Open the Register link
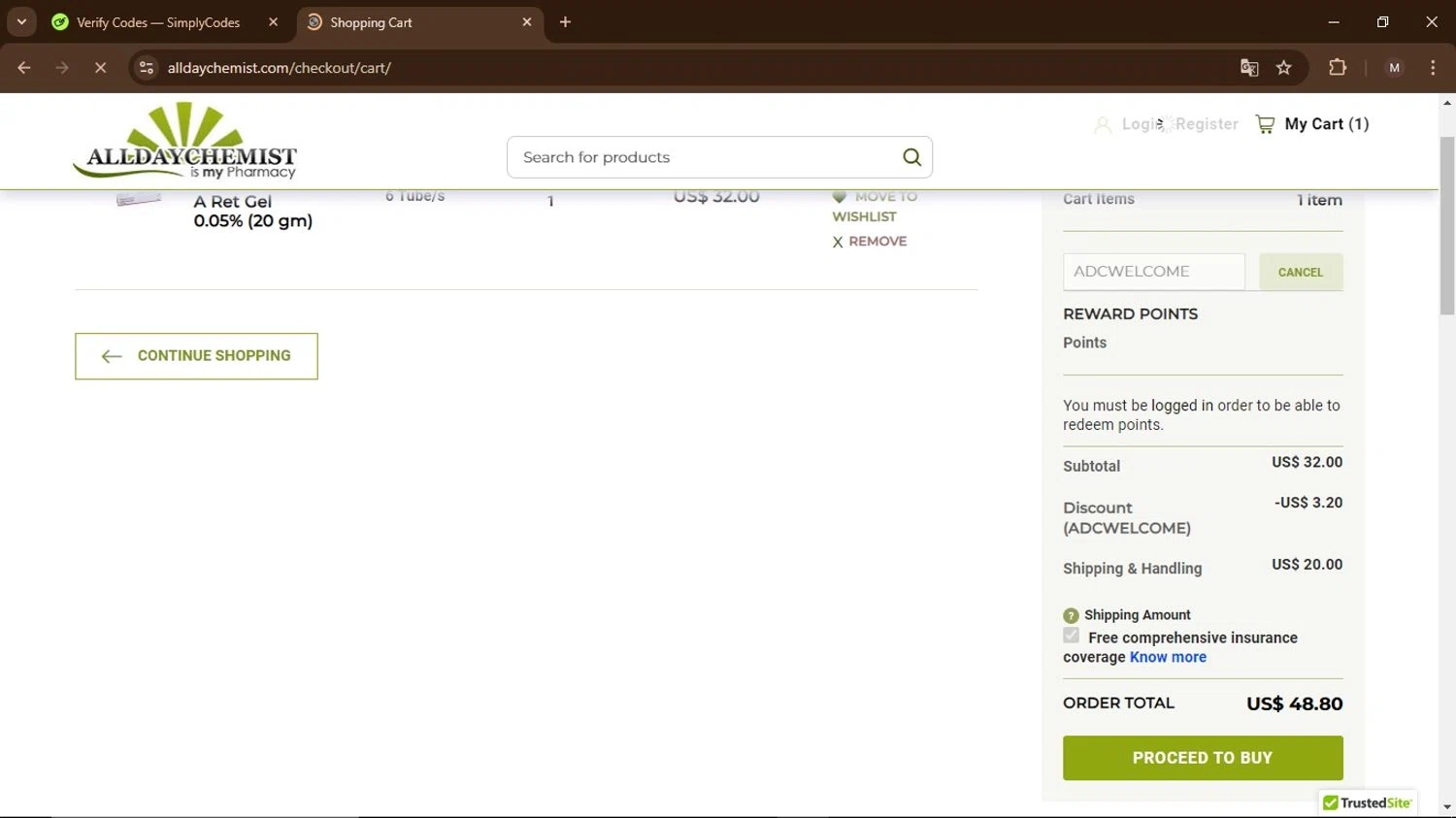This screenshot has width=1456, height=818. [x=1207, y=124]
